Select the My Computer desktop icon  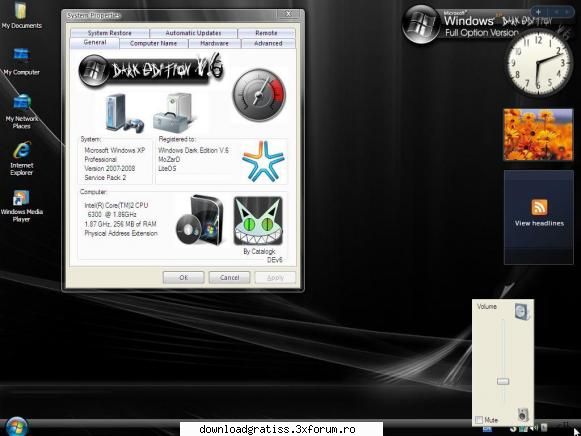click(x=21, y=61)
